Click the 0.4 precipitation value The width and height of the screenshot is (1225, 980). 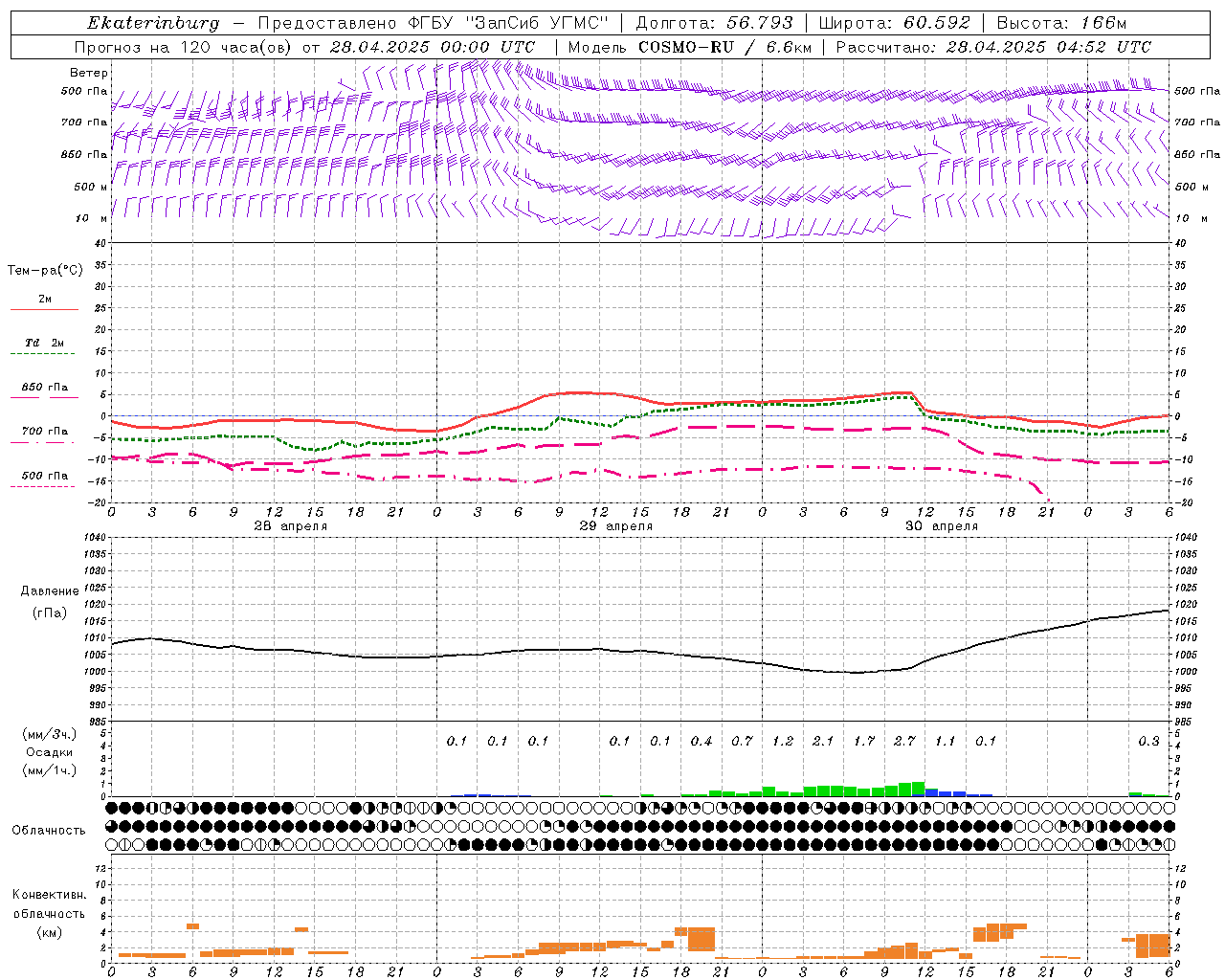(702, 741)
